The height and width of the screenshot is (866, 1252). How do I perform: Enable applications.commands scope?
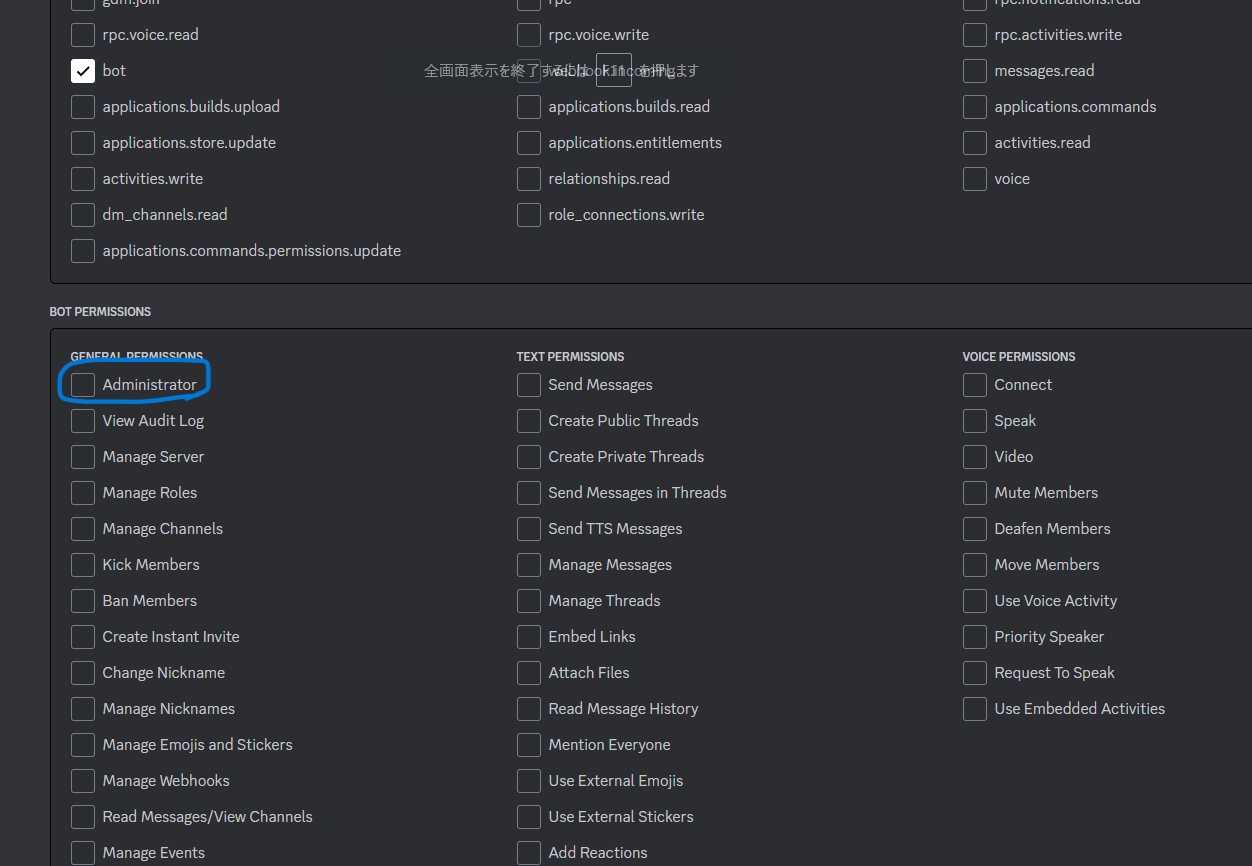pyautogui.click(x=975, y=107)
